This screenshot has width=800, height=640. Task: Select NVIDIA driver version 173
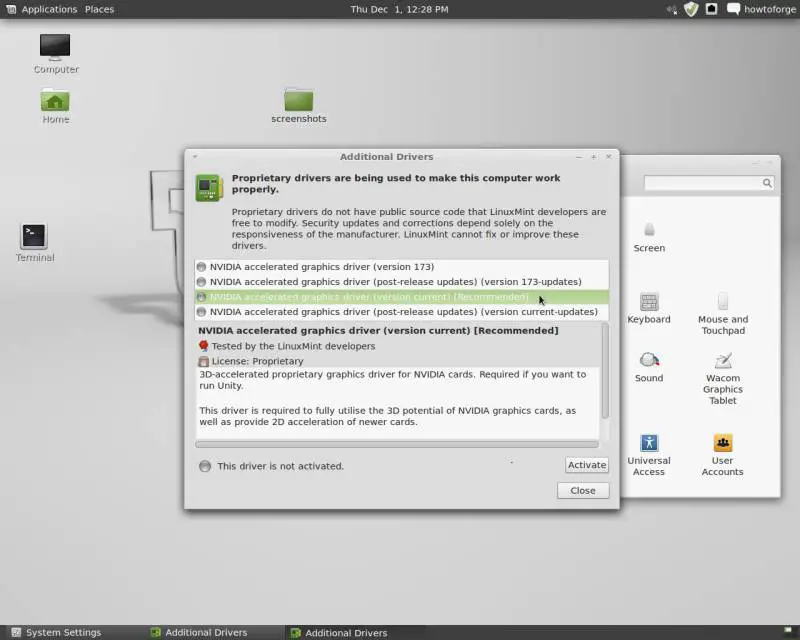click(x=402, y=267)
